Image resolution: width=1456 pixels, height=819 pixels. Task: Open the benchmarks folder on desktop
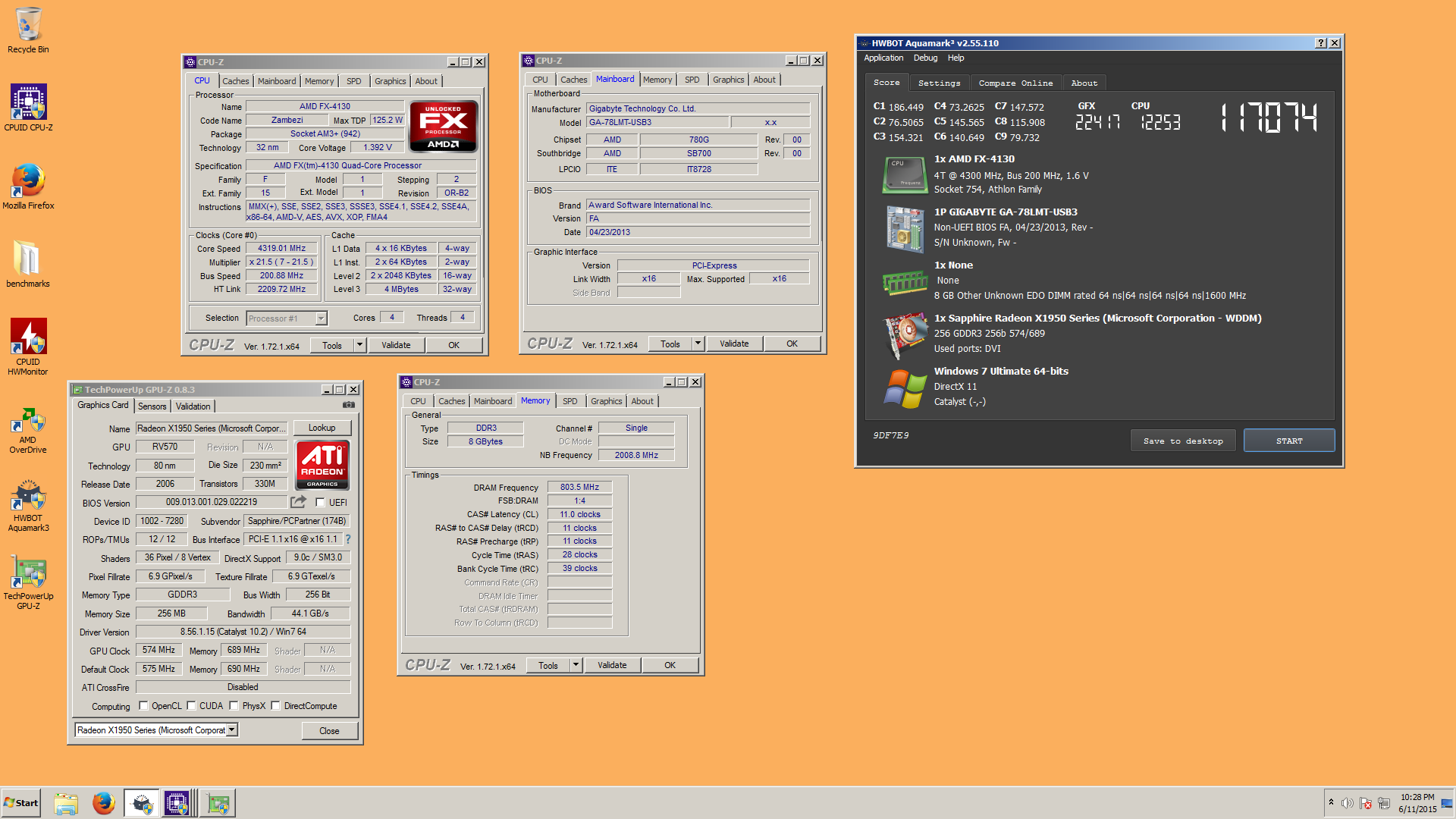(28, 265)
